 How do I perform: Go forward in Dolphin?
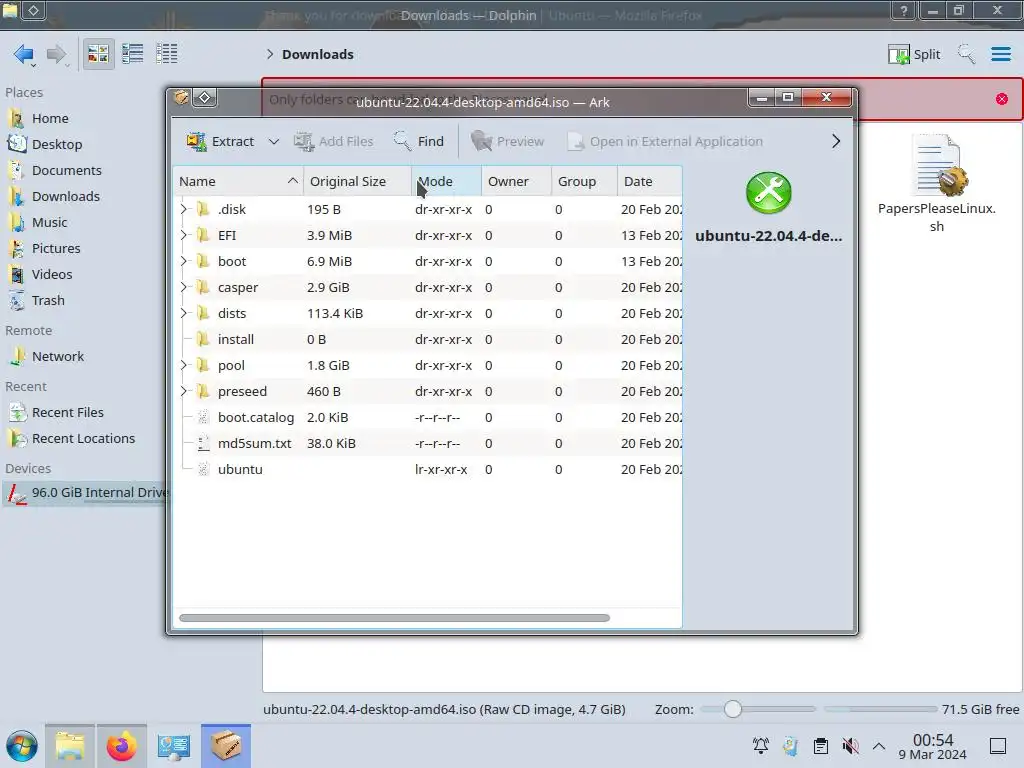57,54
